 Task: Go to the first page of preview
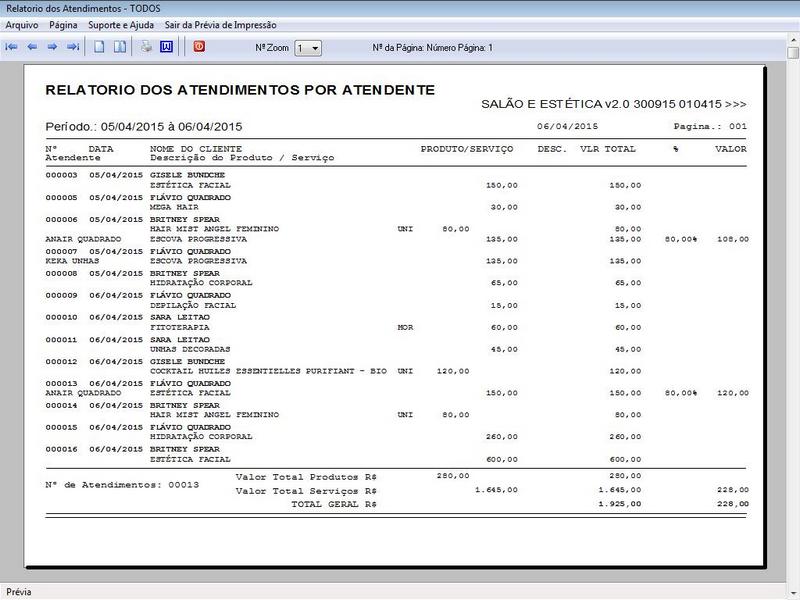click(12, 47)
